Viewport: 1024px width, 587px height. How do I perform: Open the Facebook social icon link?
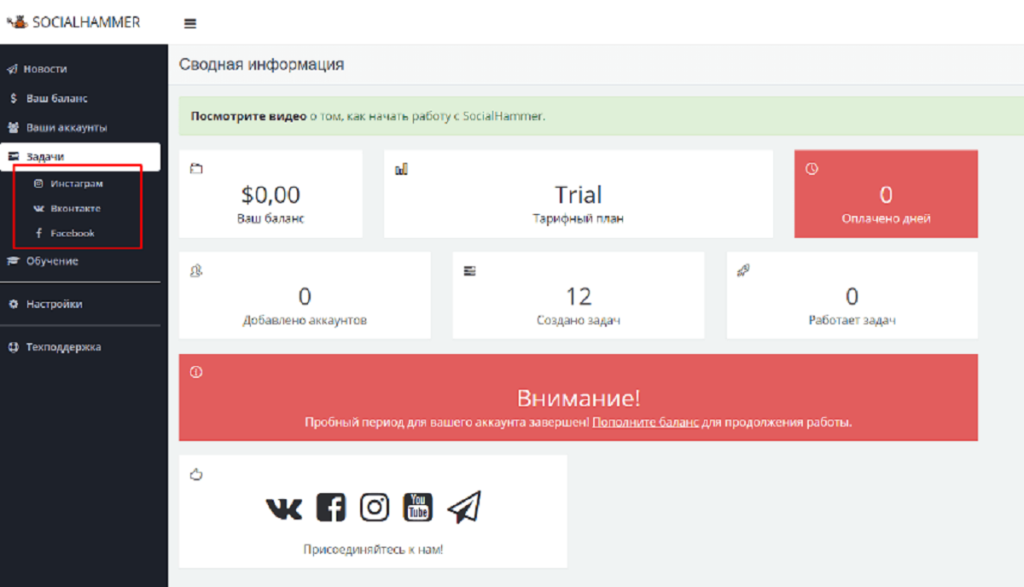pyautogui.click(x=330, y=508)
